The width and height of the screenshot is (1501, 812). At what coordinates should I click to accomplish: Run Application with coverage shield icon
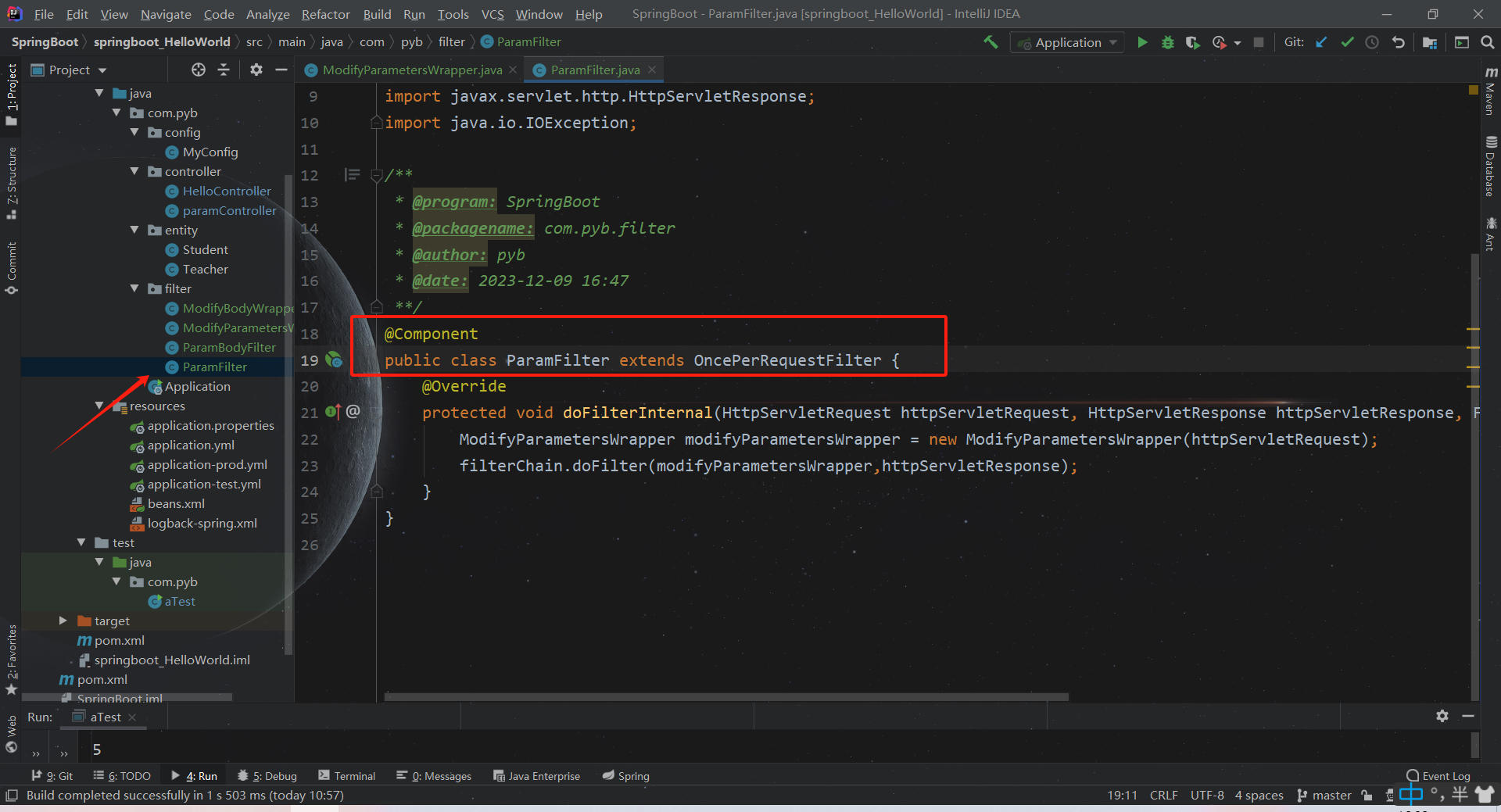tap(1193, 42)
